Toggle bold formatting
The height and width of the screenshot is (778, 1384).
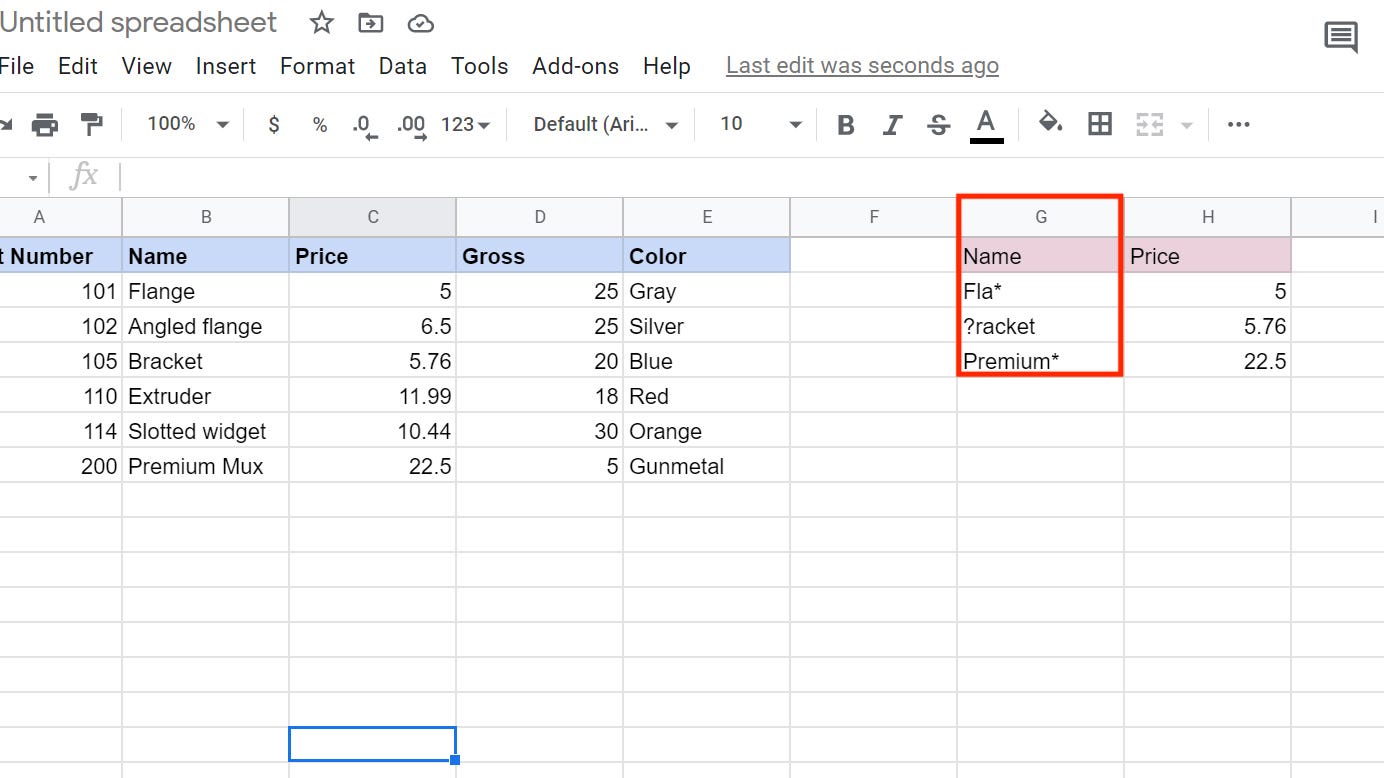[x=846, y=124]
